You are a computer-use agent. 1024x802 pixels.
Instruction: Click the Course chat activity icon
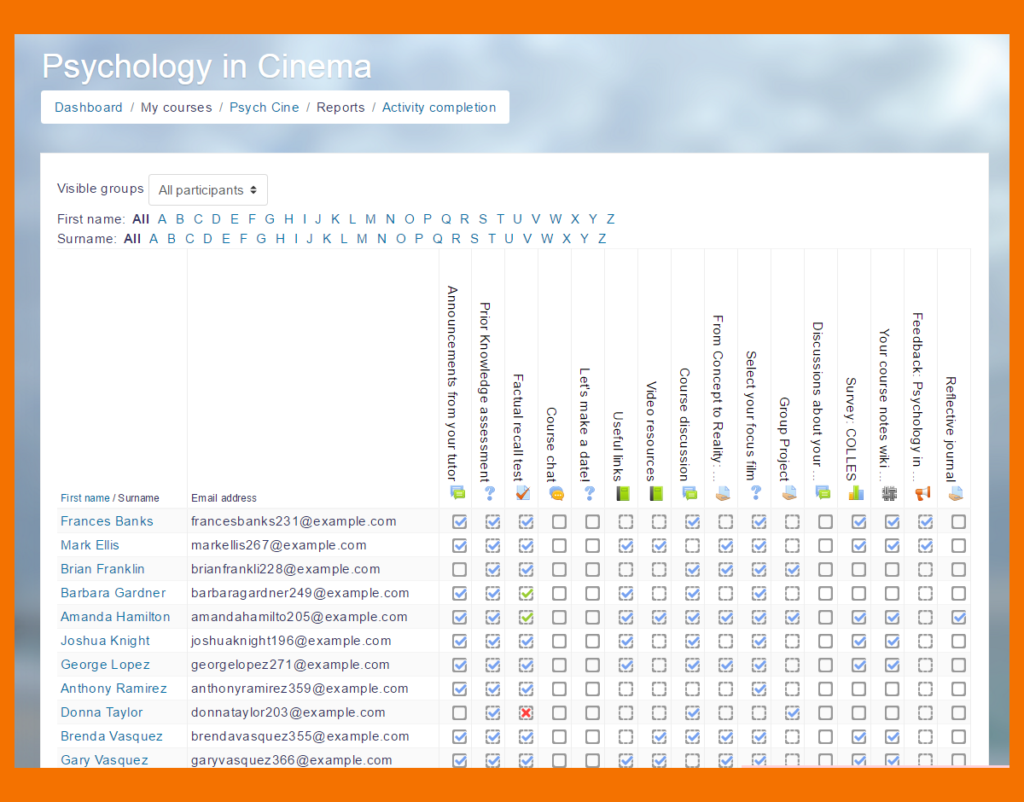pyautogui.click(x=558, y=493)
